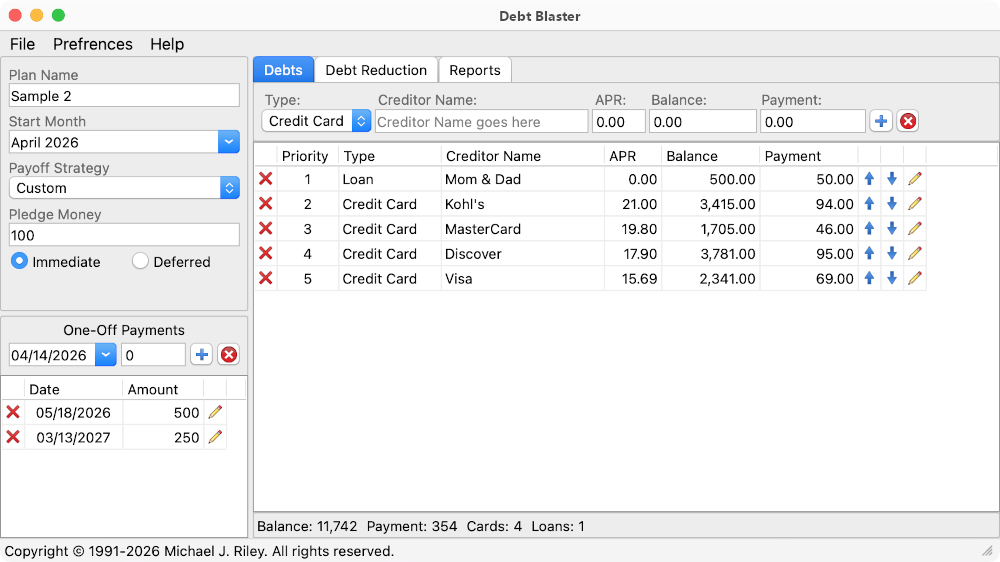Screen dimensions: 1000x562
Task: Move Kohl's debt up in priority
Action: (869, 204)
